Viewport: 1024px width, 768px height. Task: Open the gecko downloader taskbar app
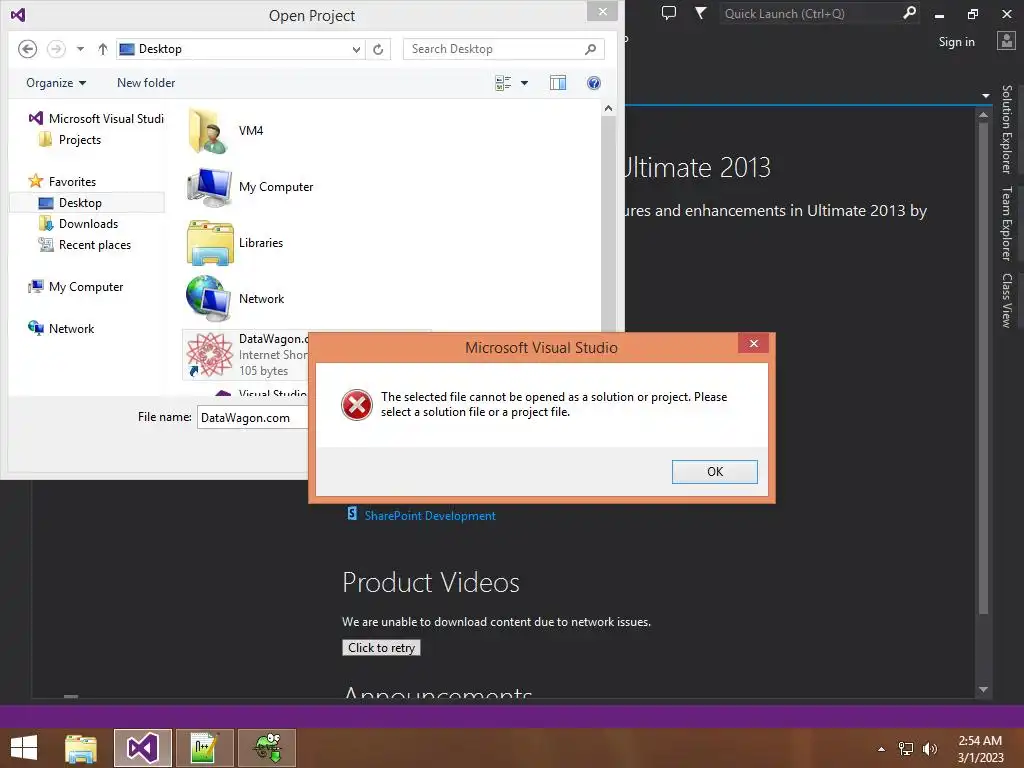click(267, 748)
